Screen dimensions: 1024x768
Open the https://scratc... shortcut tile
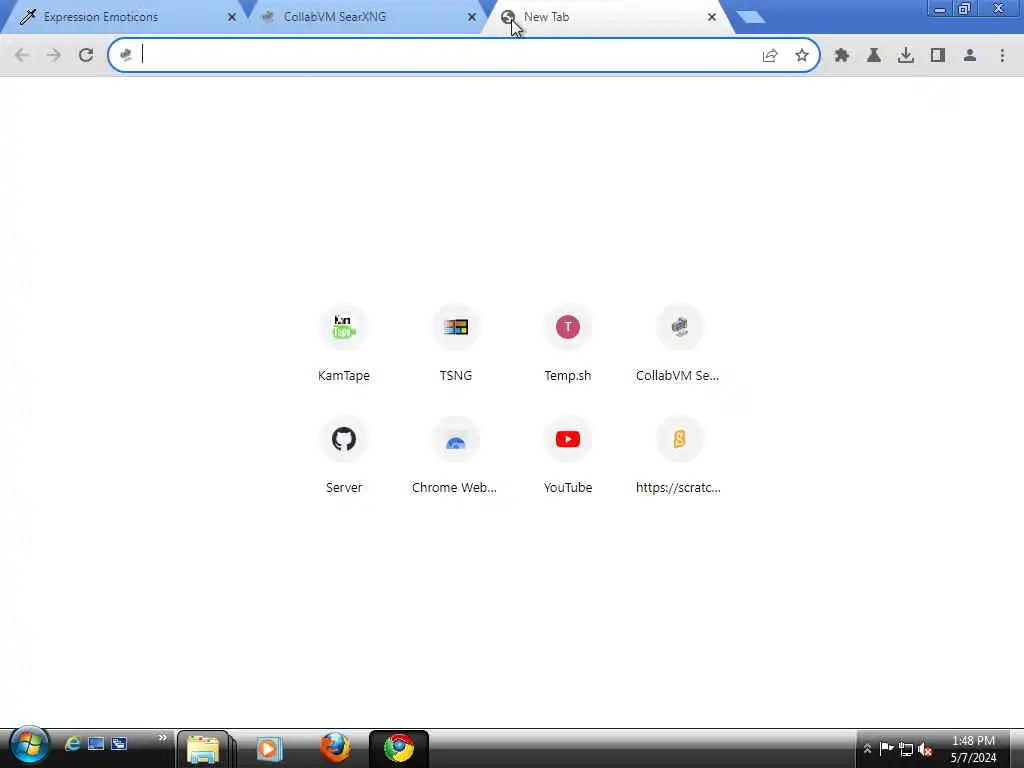click(679, 457)
